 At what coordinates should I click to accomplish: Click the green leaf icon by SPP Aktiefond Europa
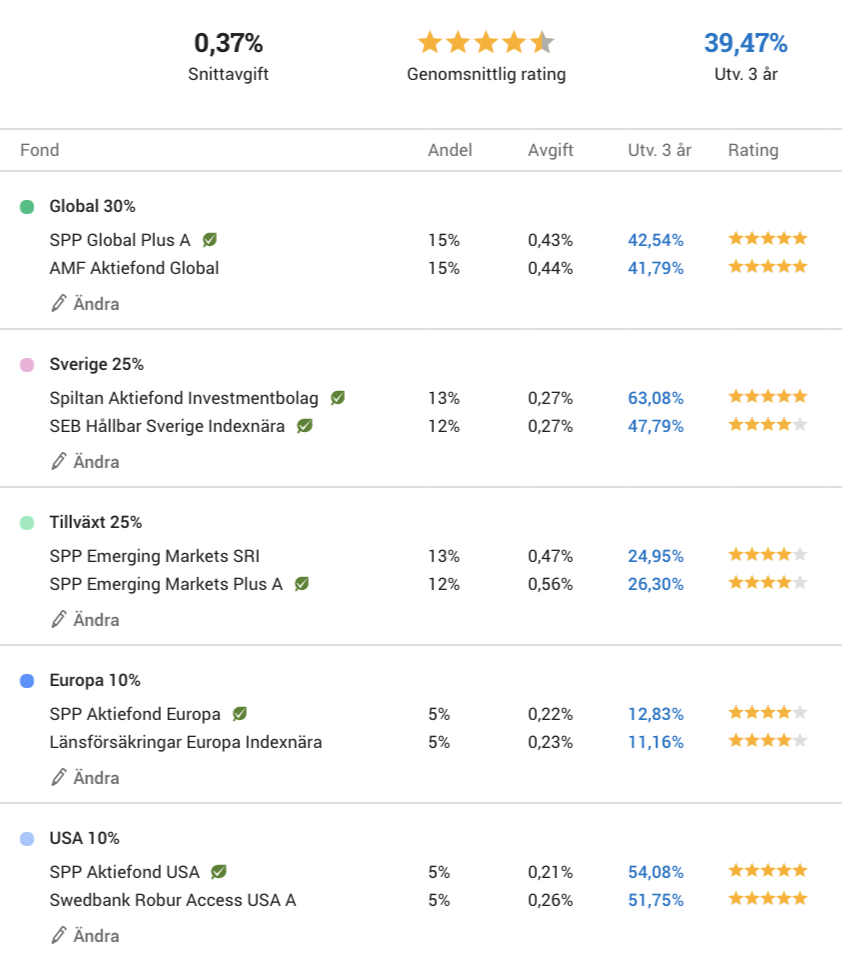pos(239,714)
